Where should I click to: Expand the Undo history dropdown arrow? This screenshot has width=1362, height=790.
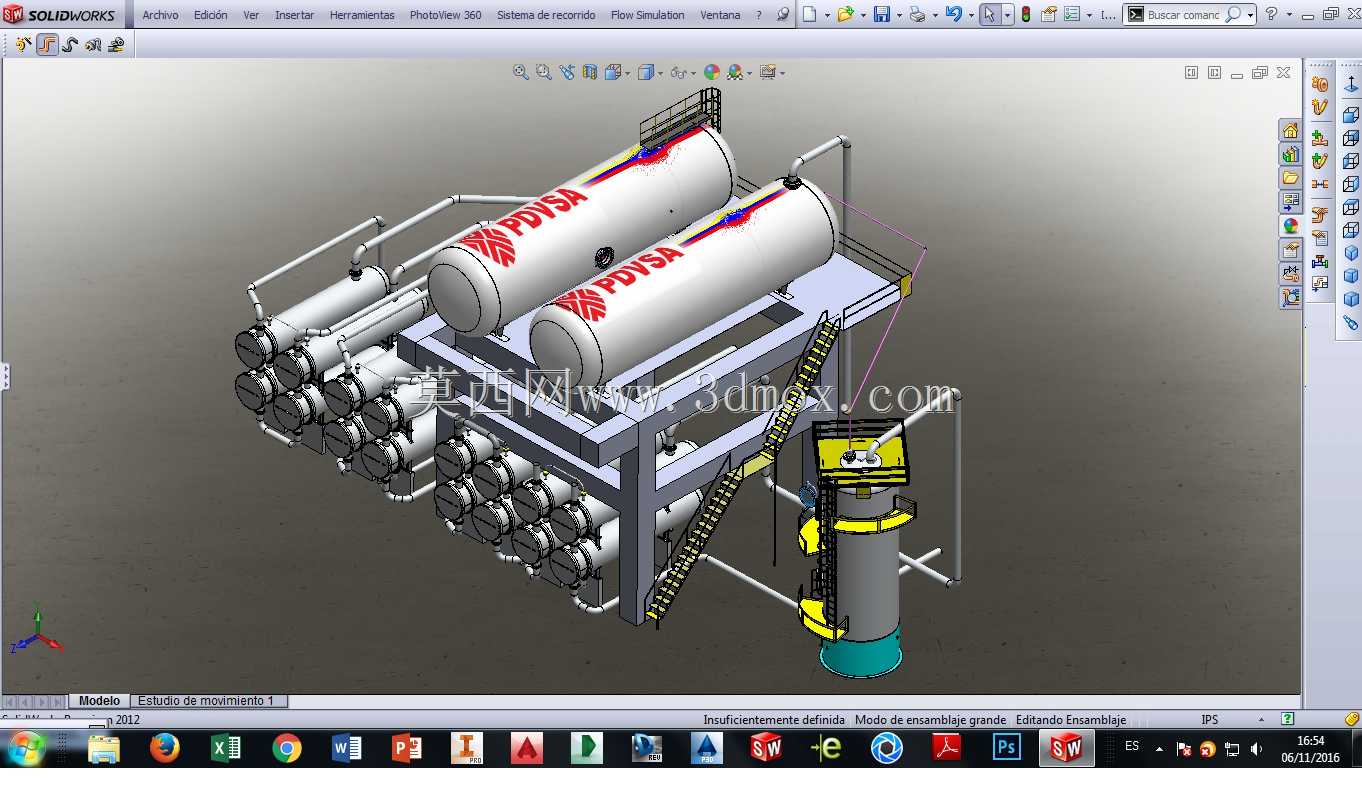coord(970,15)
